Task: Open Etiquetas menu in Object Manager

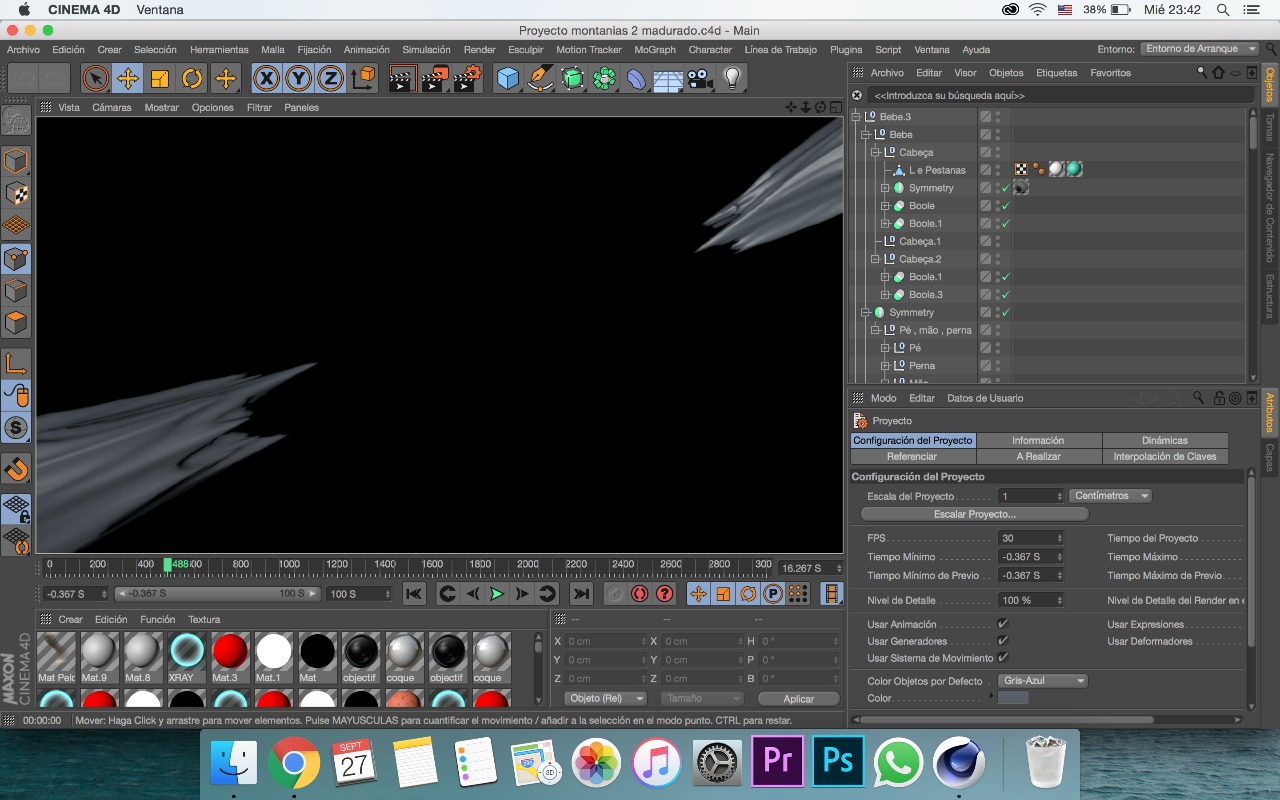Action: coord(1056,73)
